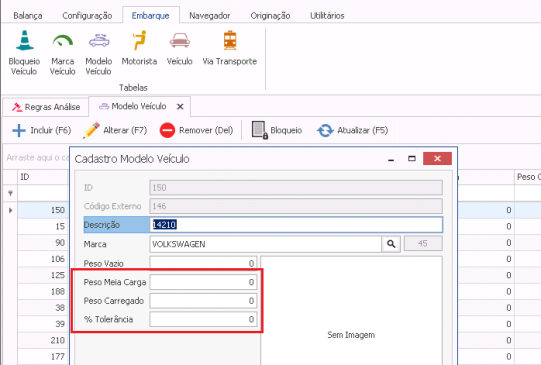541x365 pixels.
Task: Switch to Utilitários ribbon tab
Action: (x=327, y=16)
